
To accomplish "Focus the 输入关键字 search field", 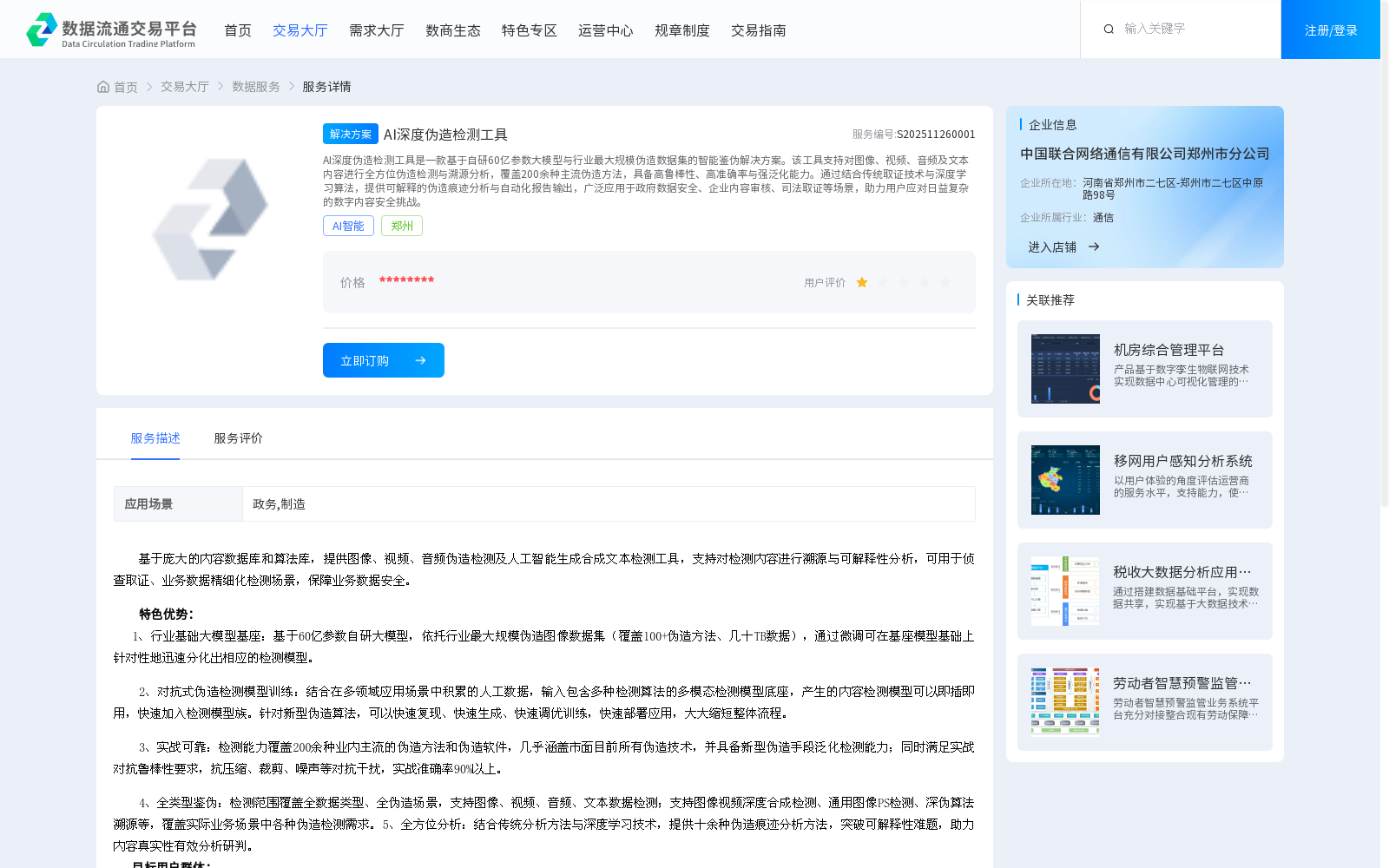I will pyautogui.click(x=1194, y=29).
